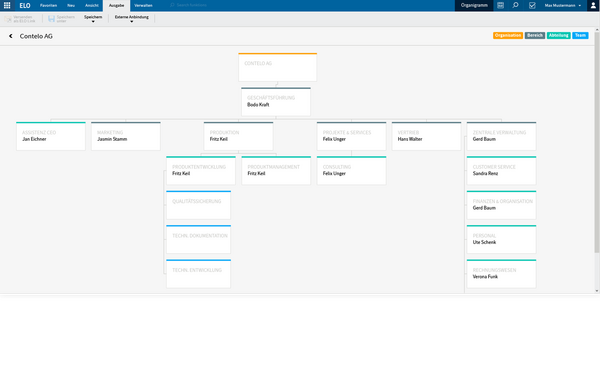Screen dimensions: 600x375
Task: Open the search magnifier icon
Action: click(x=515, y=5)
